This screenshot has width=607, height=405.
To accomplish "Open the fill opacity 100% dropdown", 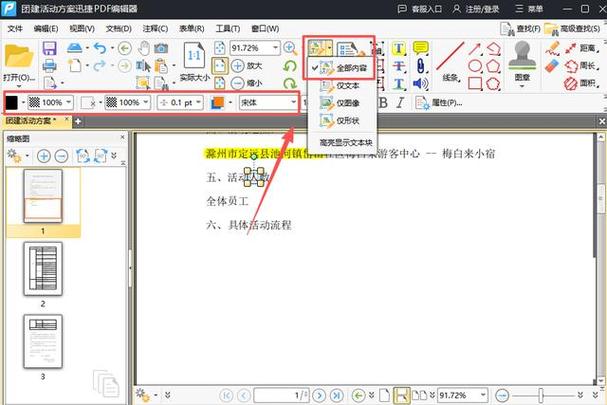I will (x=69, y=103).
